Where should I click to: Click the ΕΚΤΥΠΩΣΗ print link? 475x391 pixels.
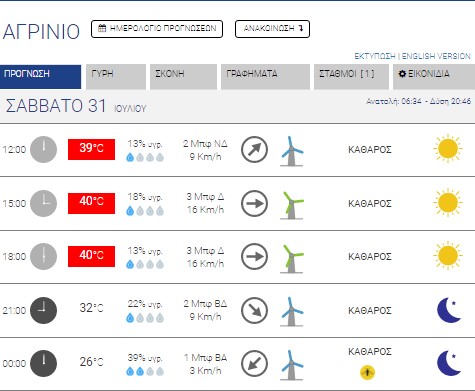(375, 56)
